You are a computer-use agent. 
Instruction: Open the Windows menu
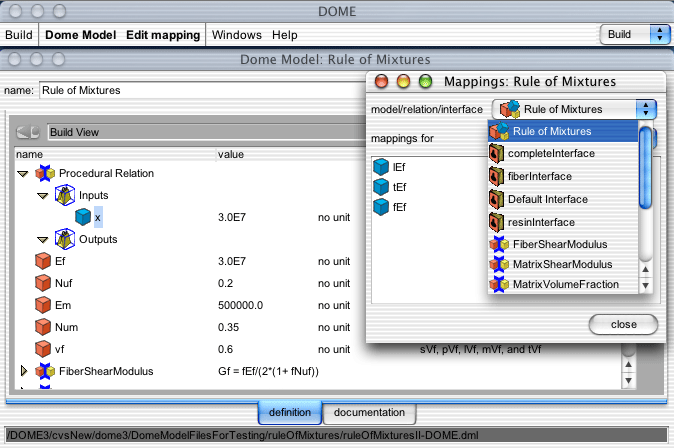tap(237, 35)
